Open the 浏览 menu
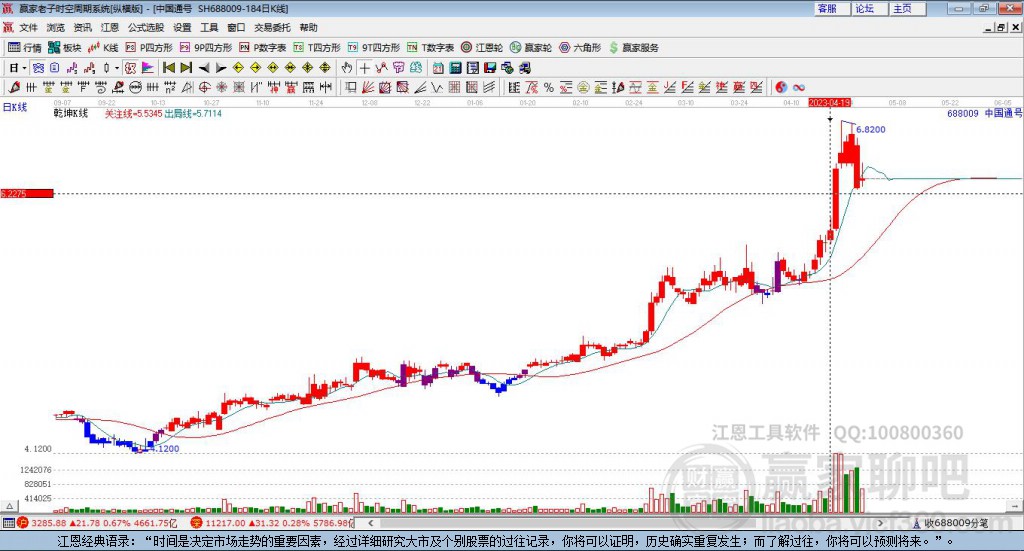The height and width of the screenshot is (551, 1024). [56, 27]
